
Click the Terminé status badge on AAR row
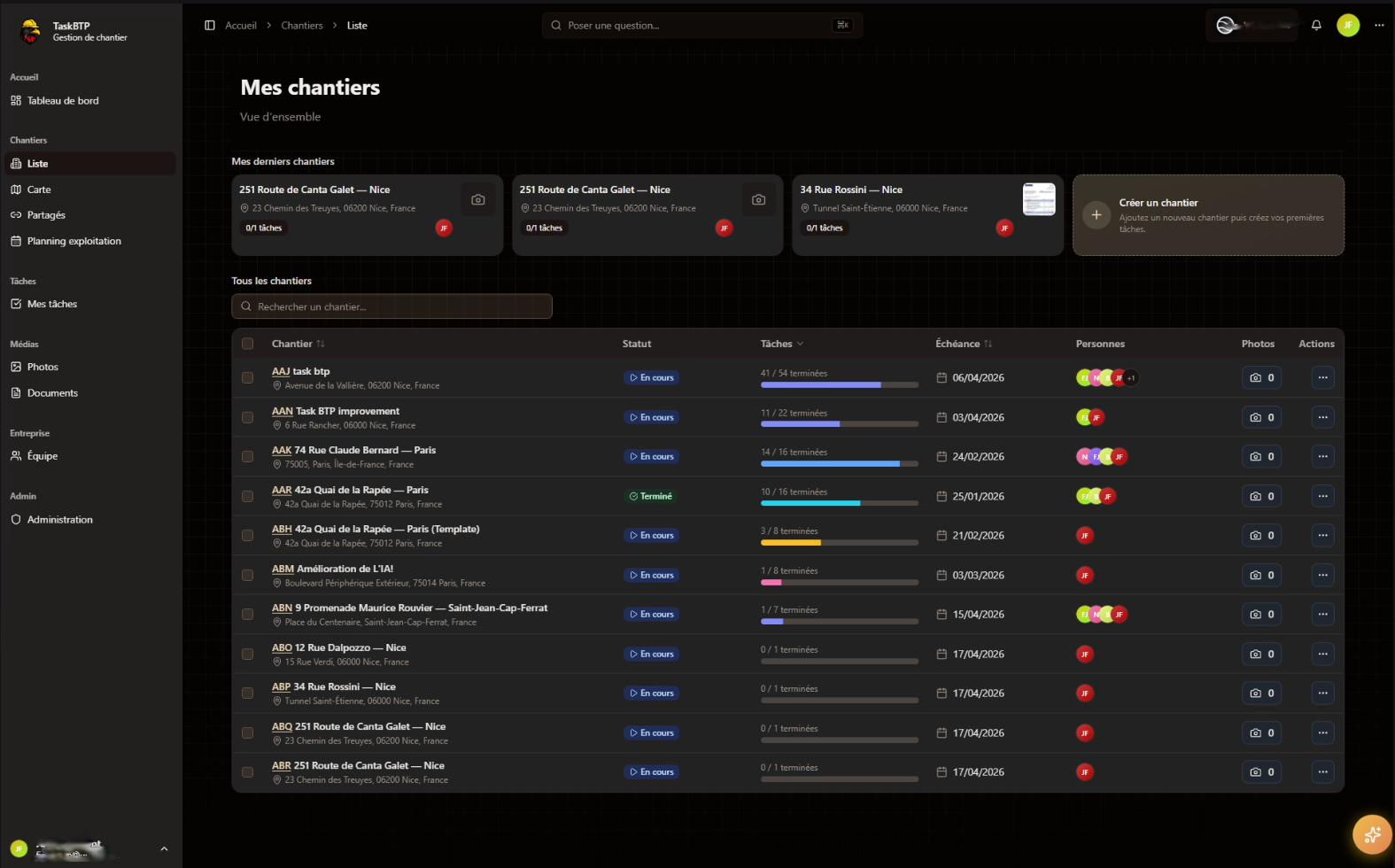click(x=651, y=496)
